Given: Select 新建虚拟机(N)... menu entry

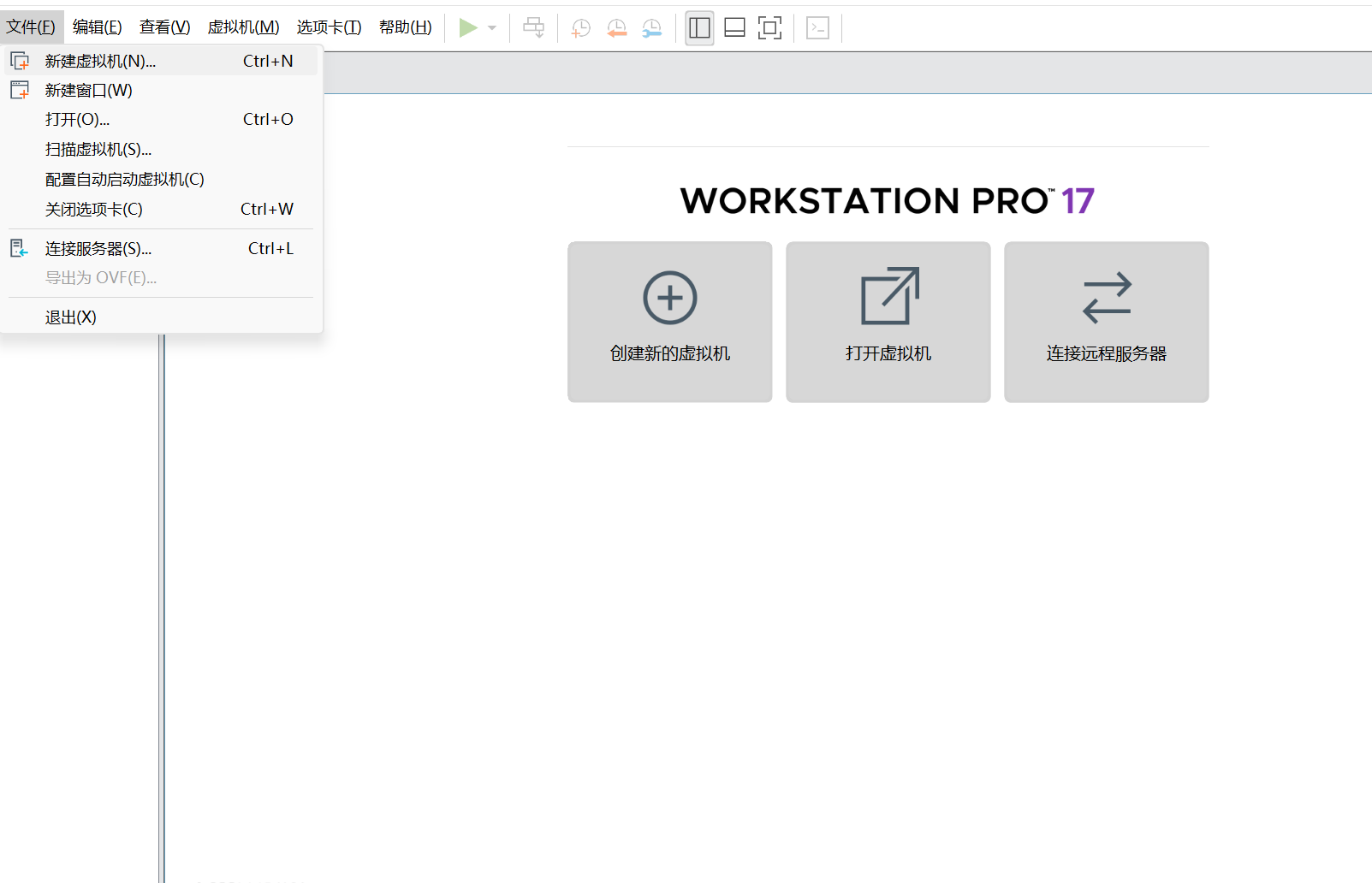Looking at the screenshot, I should [161, 61].
